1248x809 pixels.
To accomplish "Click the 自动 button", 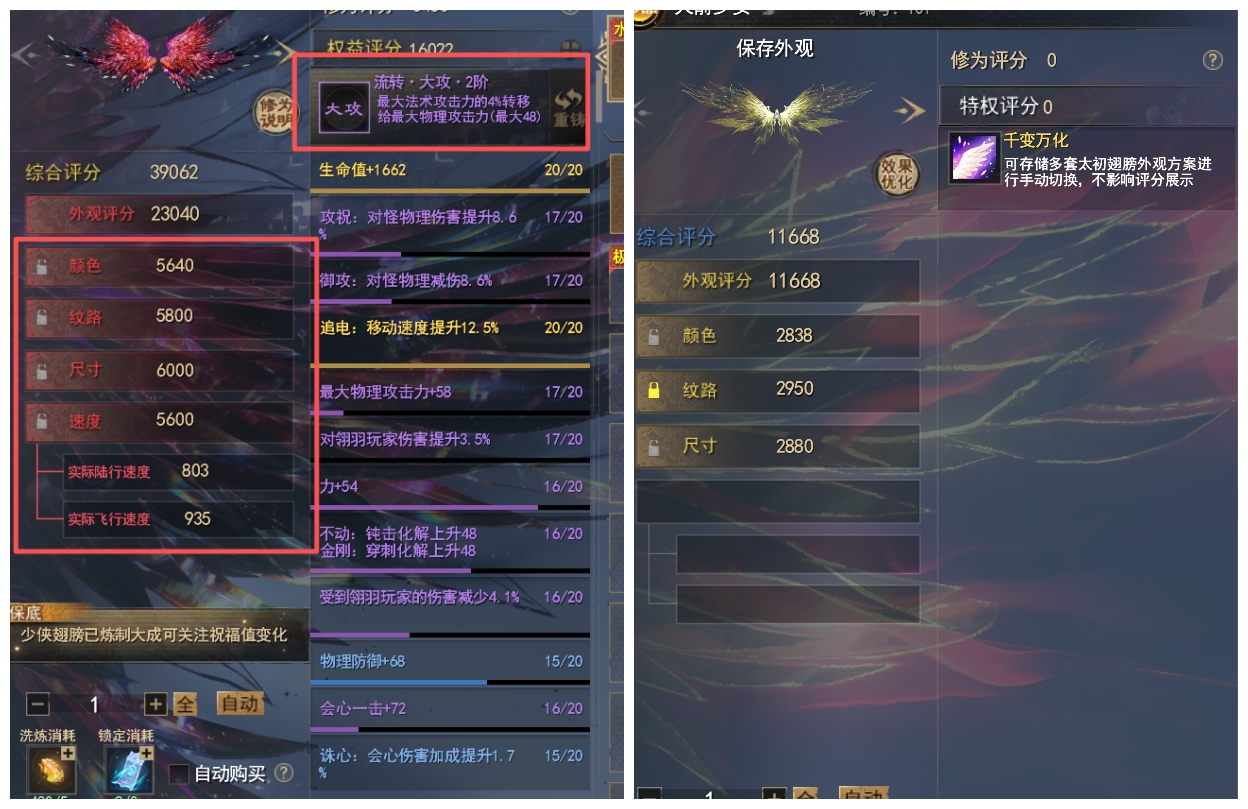I will pyautogui.click(x=240, y=704).
